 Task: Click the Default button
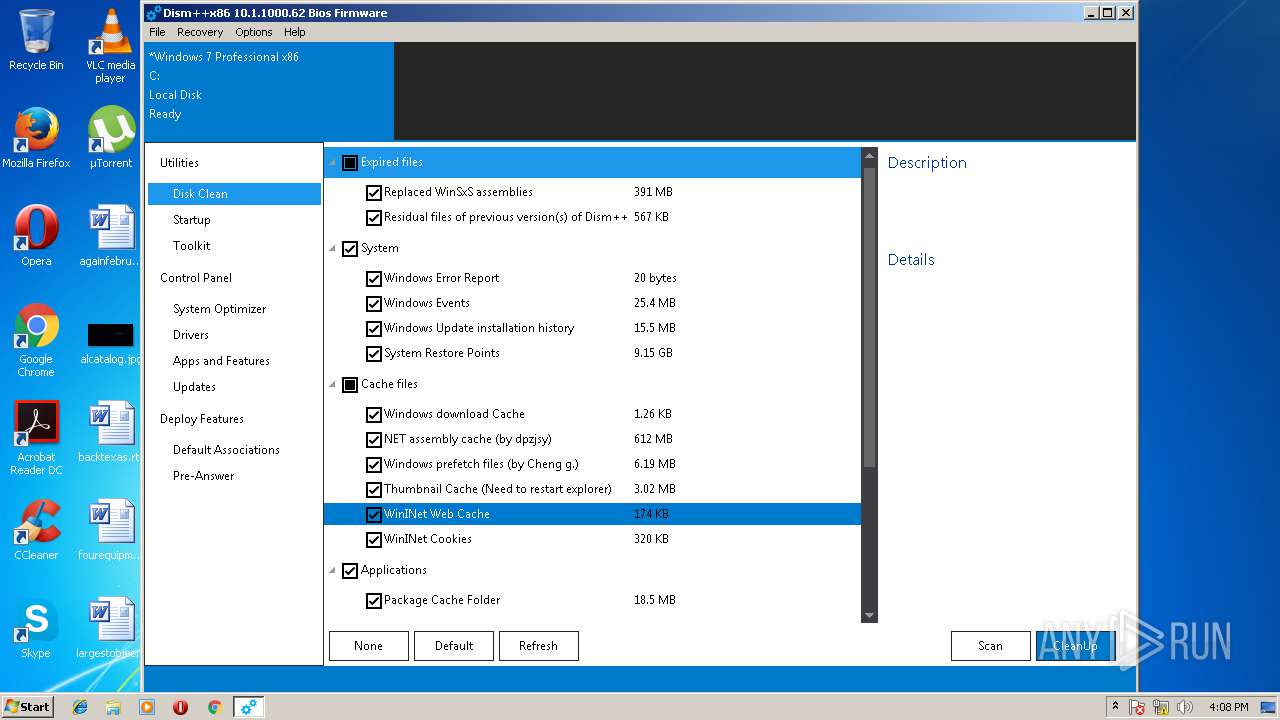454,646
